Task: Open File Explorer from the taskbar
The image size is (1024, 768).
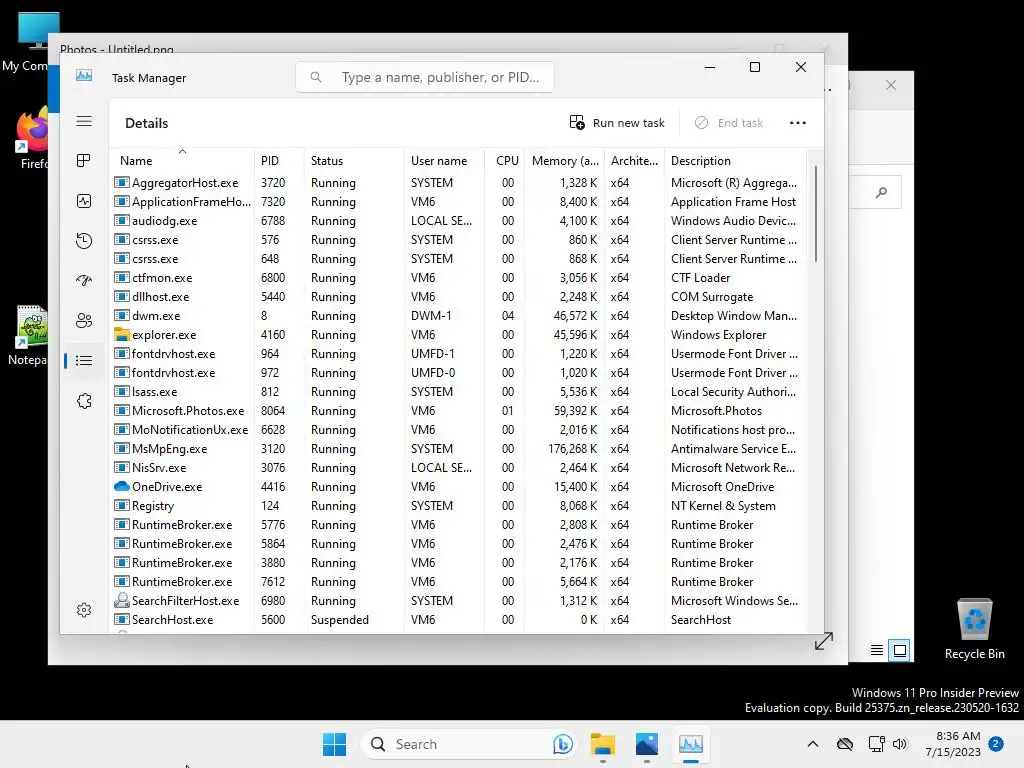Action: [603, 744]
